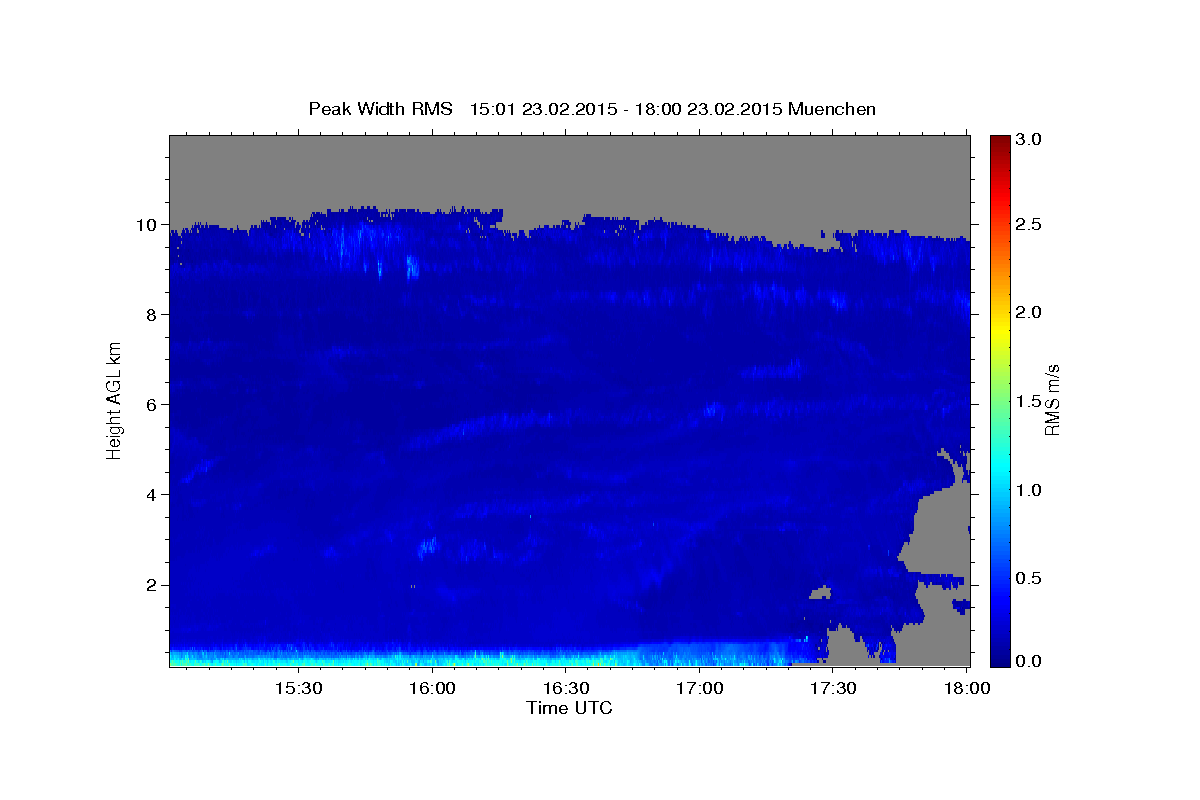This screenshot has height=800, width=1200.
Task: Click the yellow section of the colorbar
Action: pyautogui.click(x=999, y=325)
